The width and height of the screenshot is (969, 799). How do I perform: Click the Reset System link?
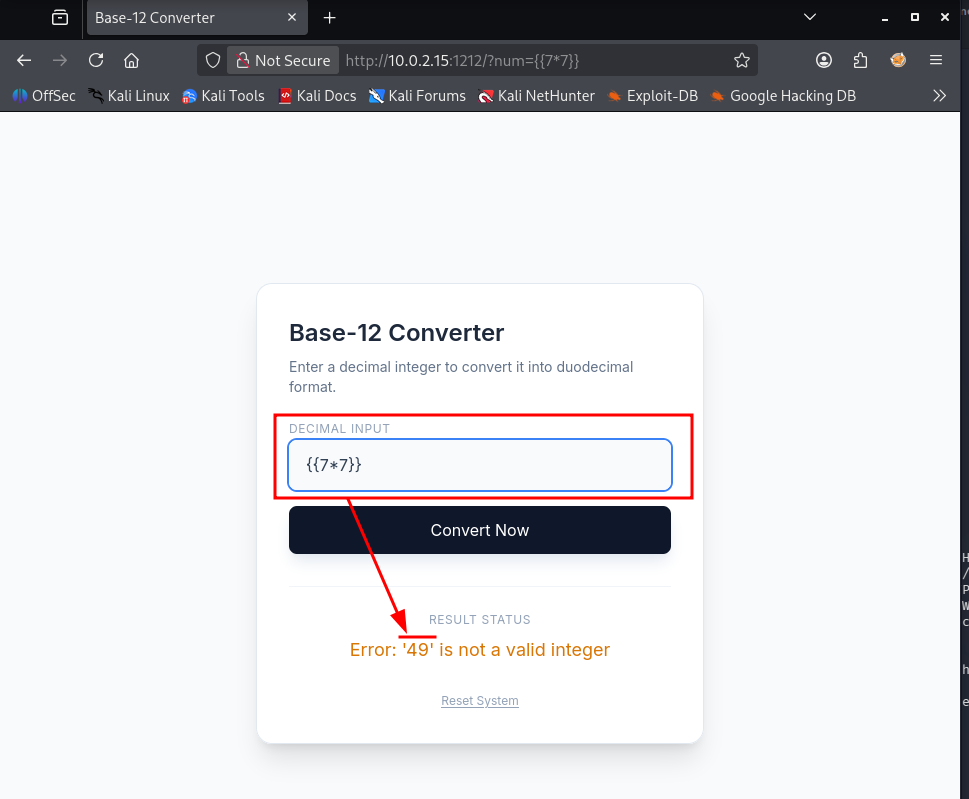point(480,701)
